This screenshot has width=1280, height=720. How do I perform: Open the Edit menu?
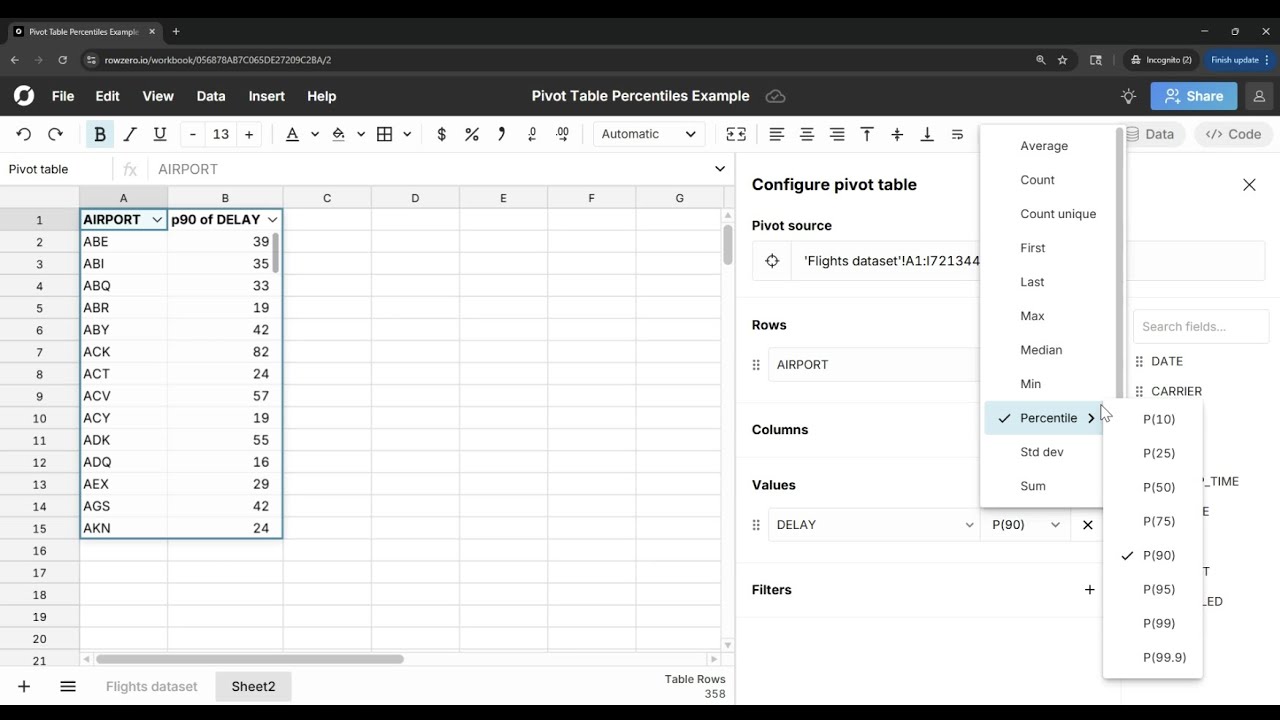[x=107, y=96]
